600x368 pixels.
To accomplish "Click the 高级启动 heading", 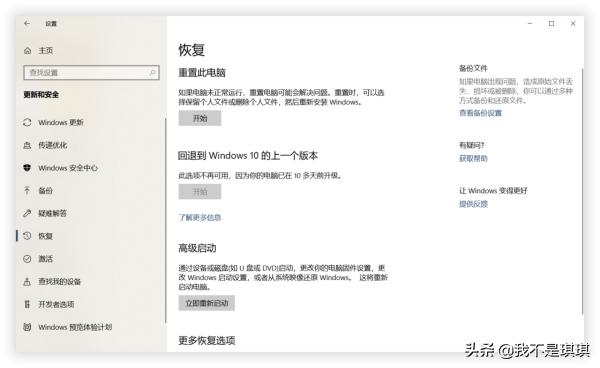I will [x=197, y=248].
